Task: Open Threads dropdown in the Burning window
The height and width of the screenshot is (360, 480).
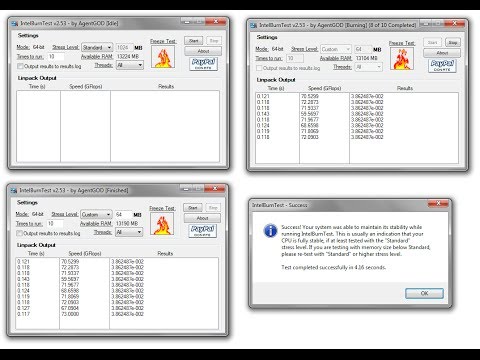Action: pyautogui.click(x=368, y=67)
